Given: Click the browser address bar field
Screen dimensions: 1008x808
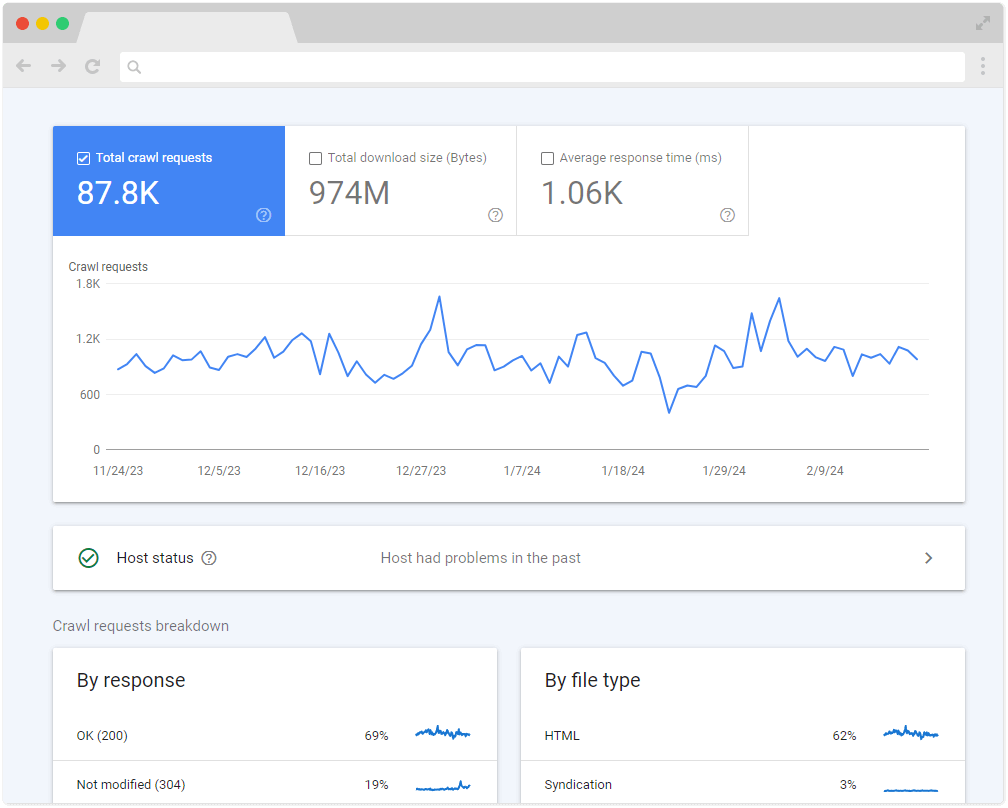Looking at the screenshot, I should point(542,67).
